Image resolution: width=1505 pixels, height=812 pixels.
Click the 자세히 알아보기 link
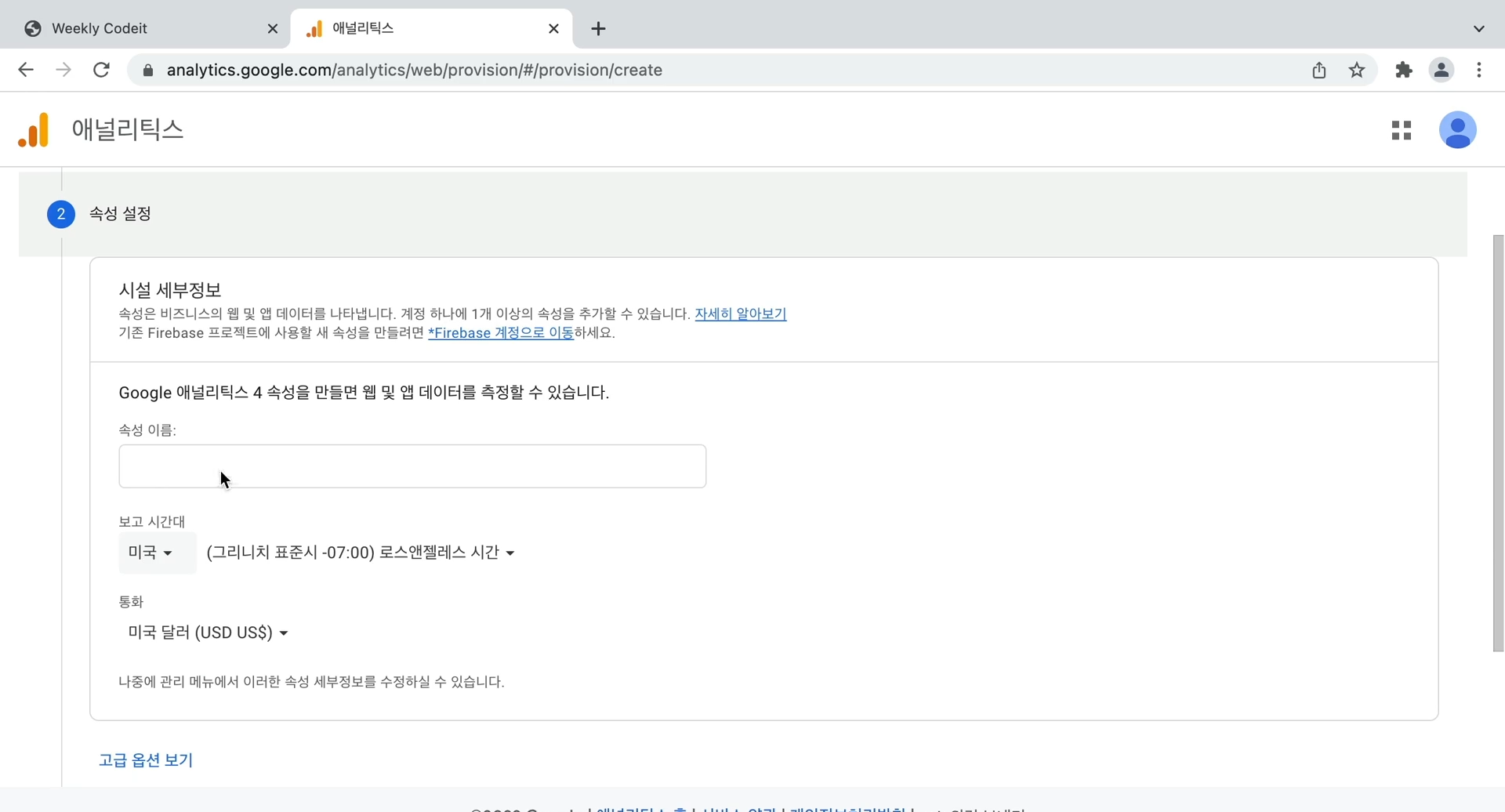click(x=741, y=314)
